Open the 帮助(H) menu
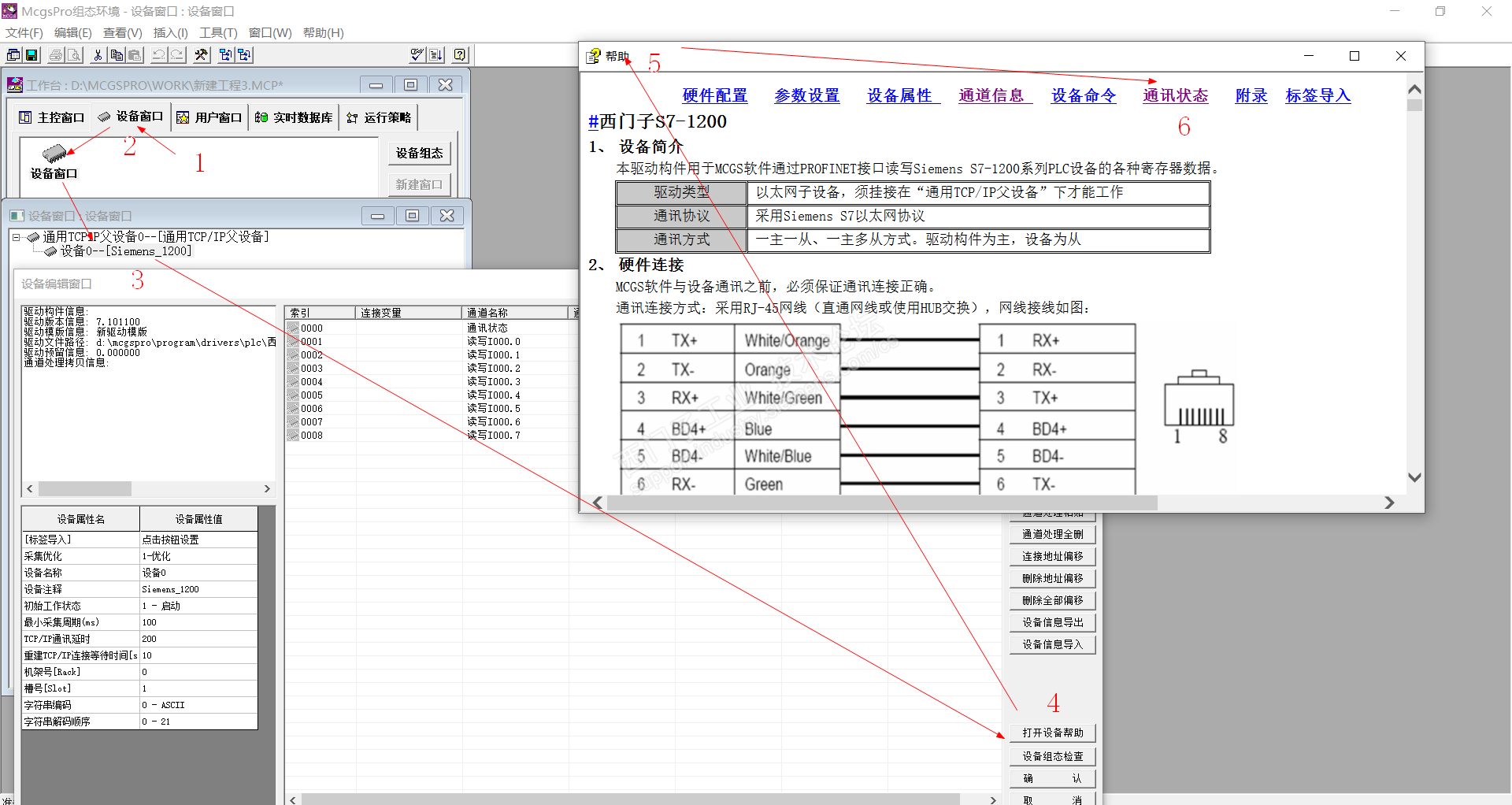 [324, 33]
